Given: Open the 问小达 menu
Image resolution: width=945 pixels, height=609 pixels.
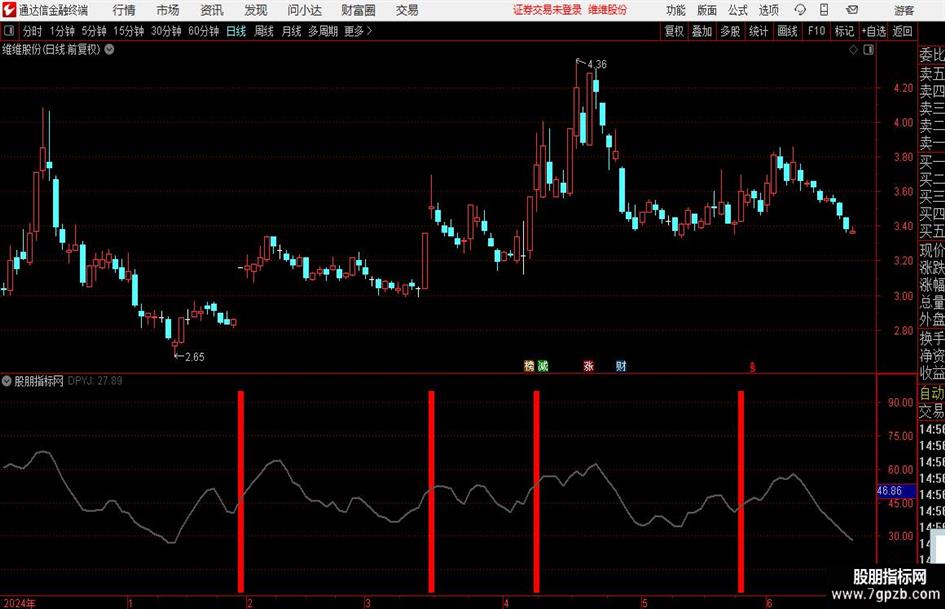Looking at the screenshot, I should pos(304,10).
